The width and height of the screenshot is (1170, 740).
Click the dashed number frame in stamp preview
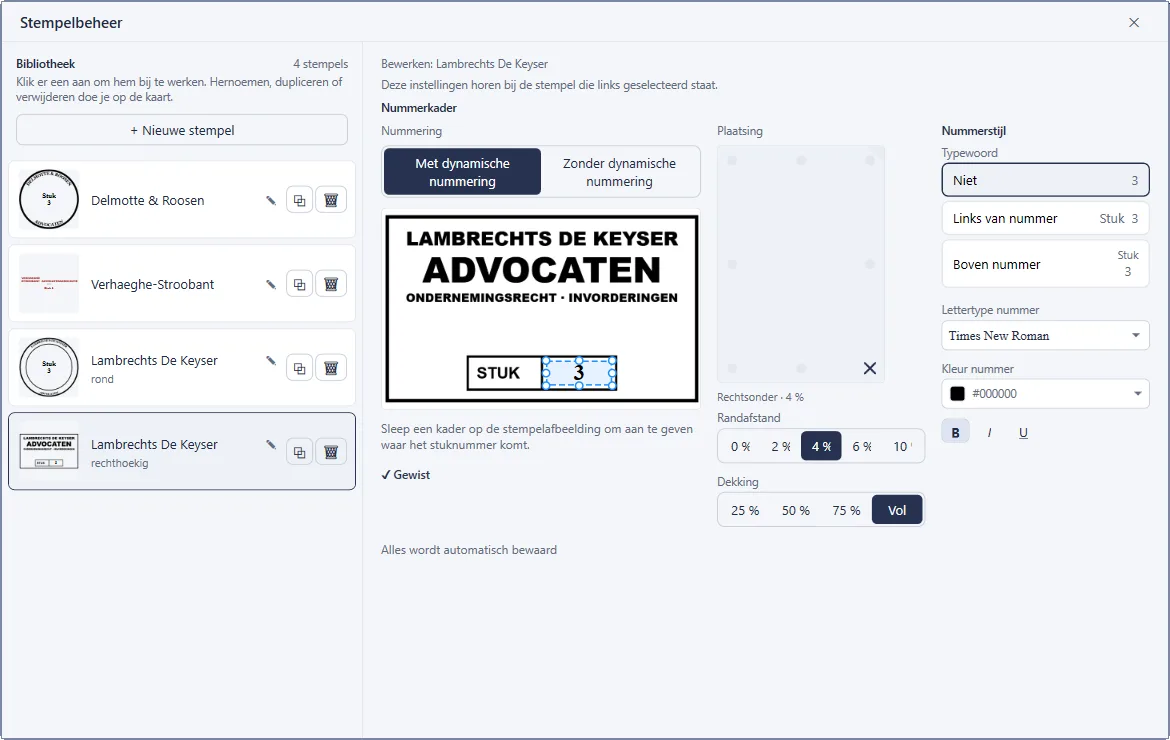[x=579, y=372]
